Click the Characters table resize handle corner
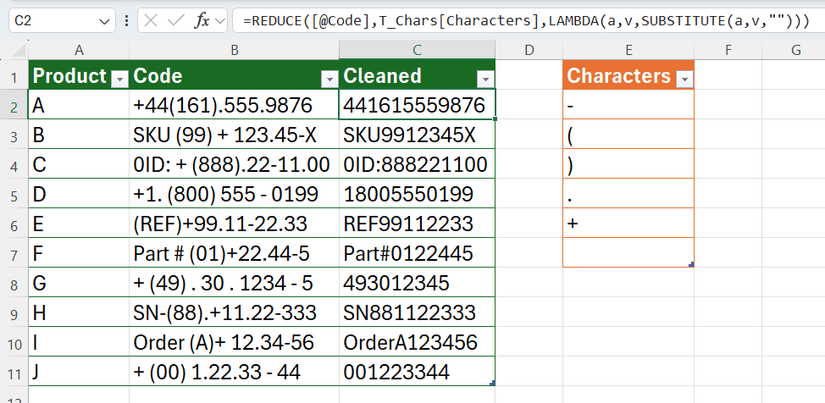Viewport: 825px width, 403px height. coord(691,265)
